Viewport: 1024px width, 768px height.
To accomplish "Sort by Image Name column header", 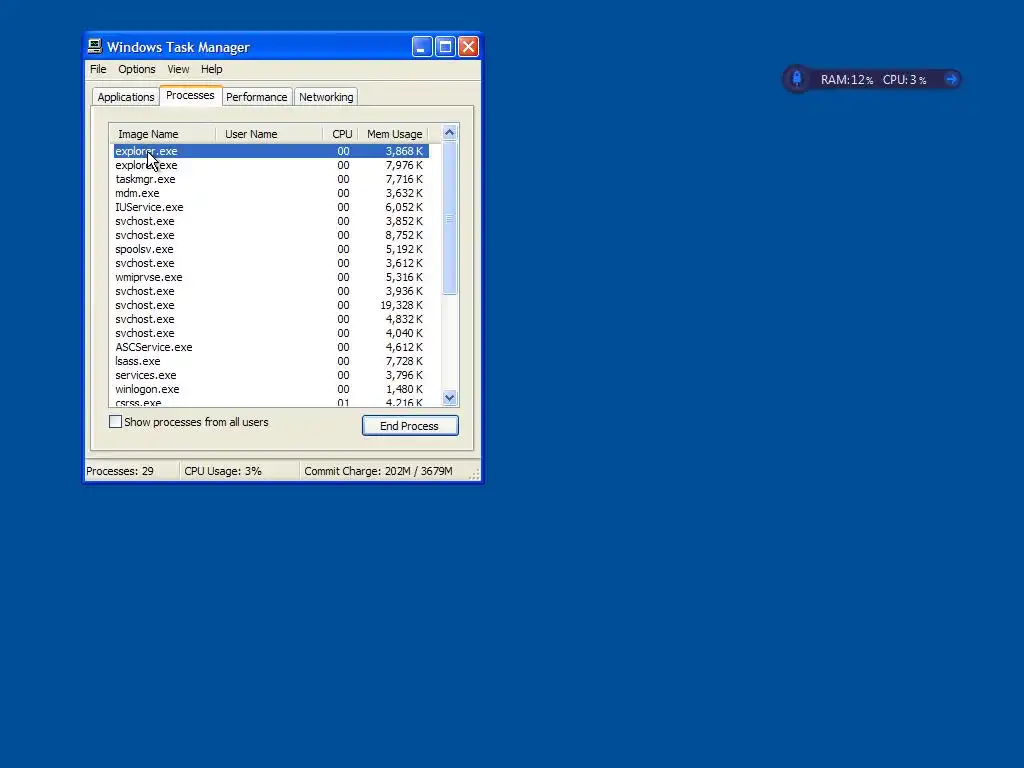I will click(x=162, y=134).
